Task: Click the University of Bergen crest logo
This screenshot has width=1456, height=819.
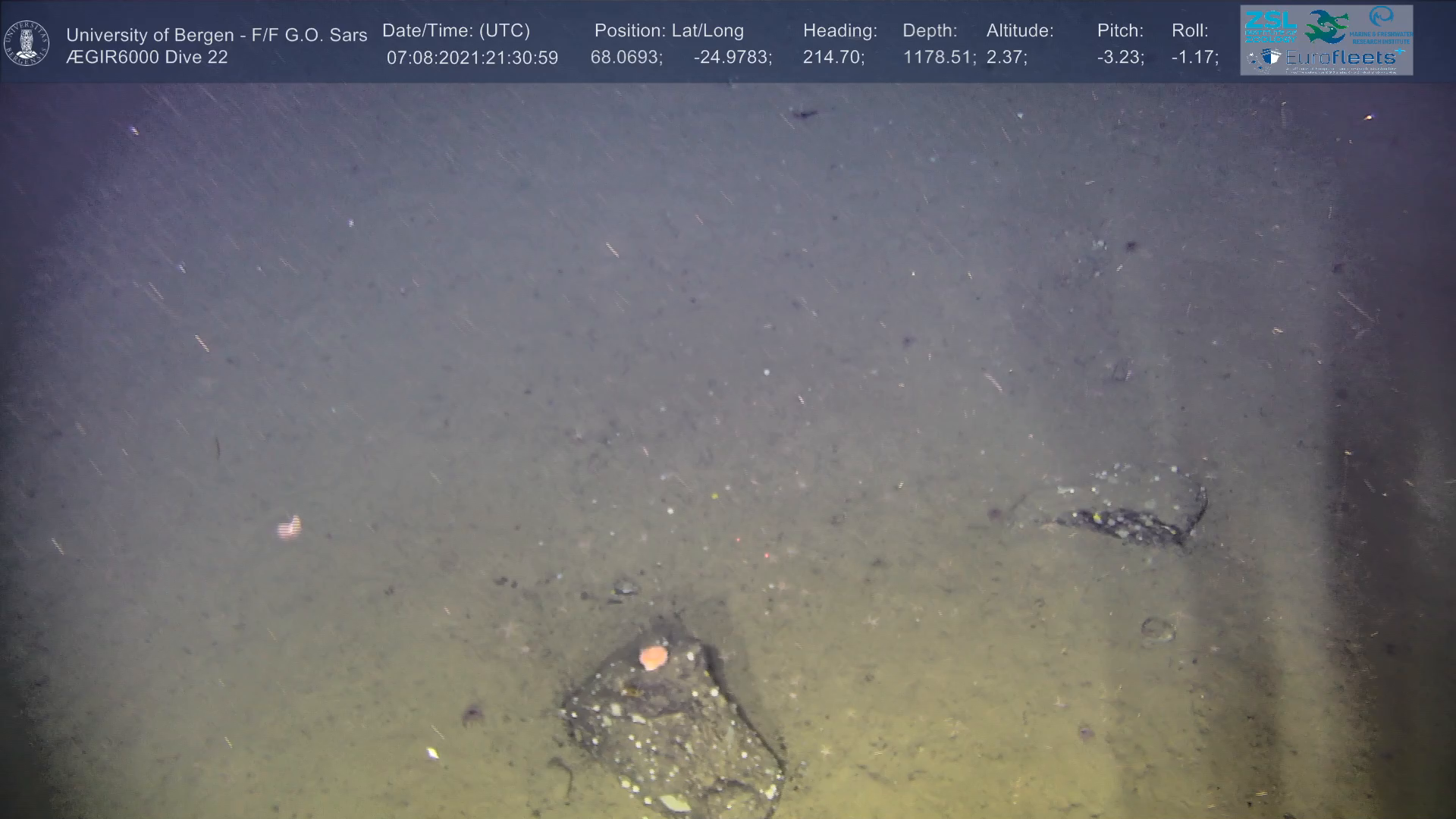Action: (x=27, y=43)
